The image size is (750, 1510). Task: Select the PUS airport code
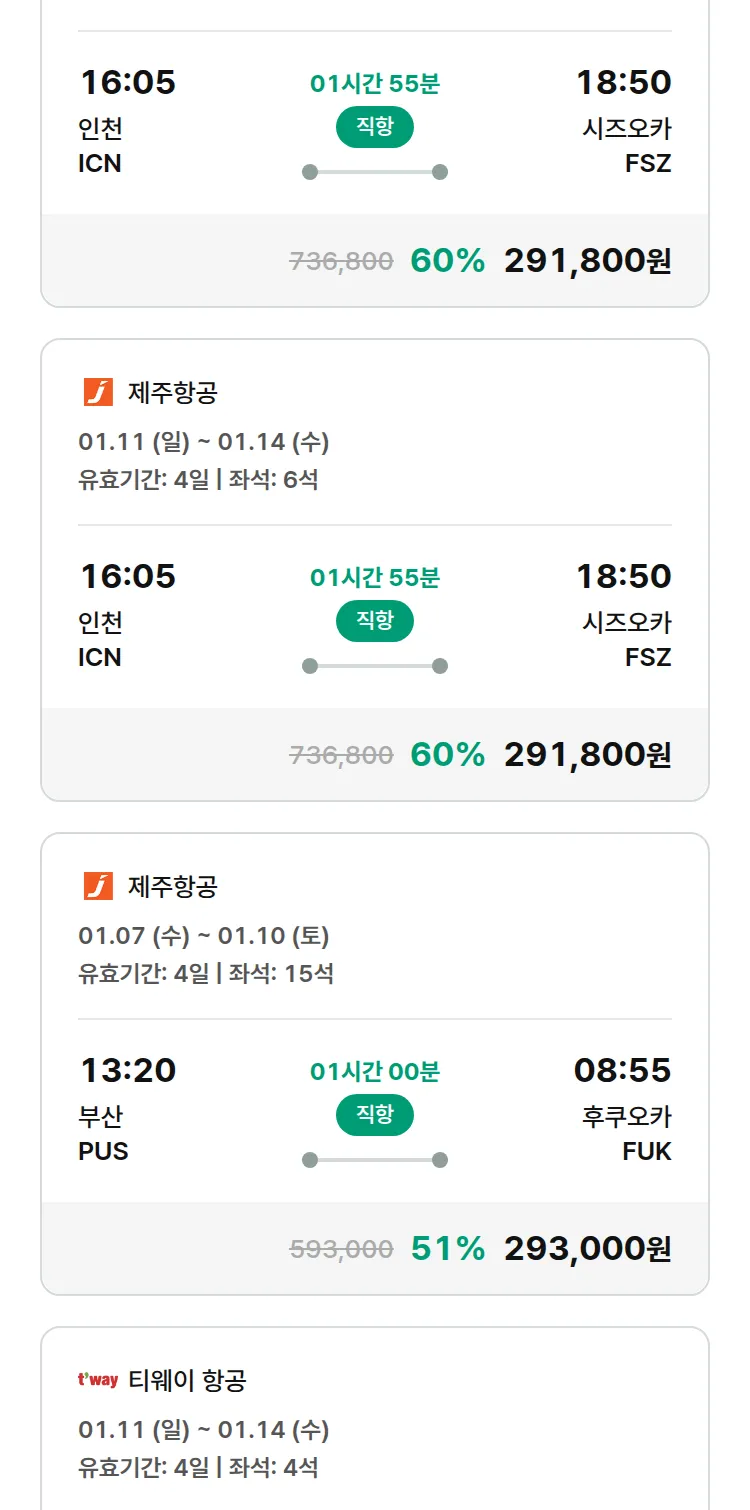click(x=103, y=1151)
